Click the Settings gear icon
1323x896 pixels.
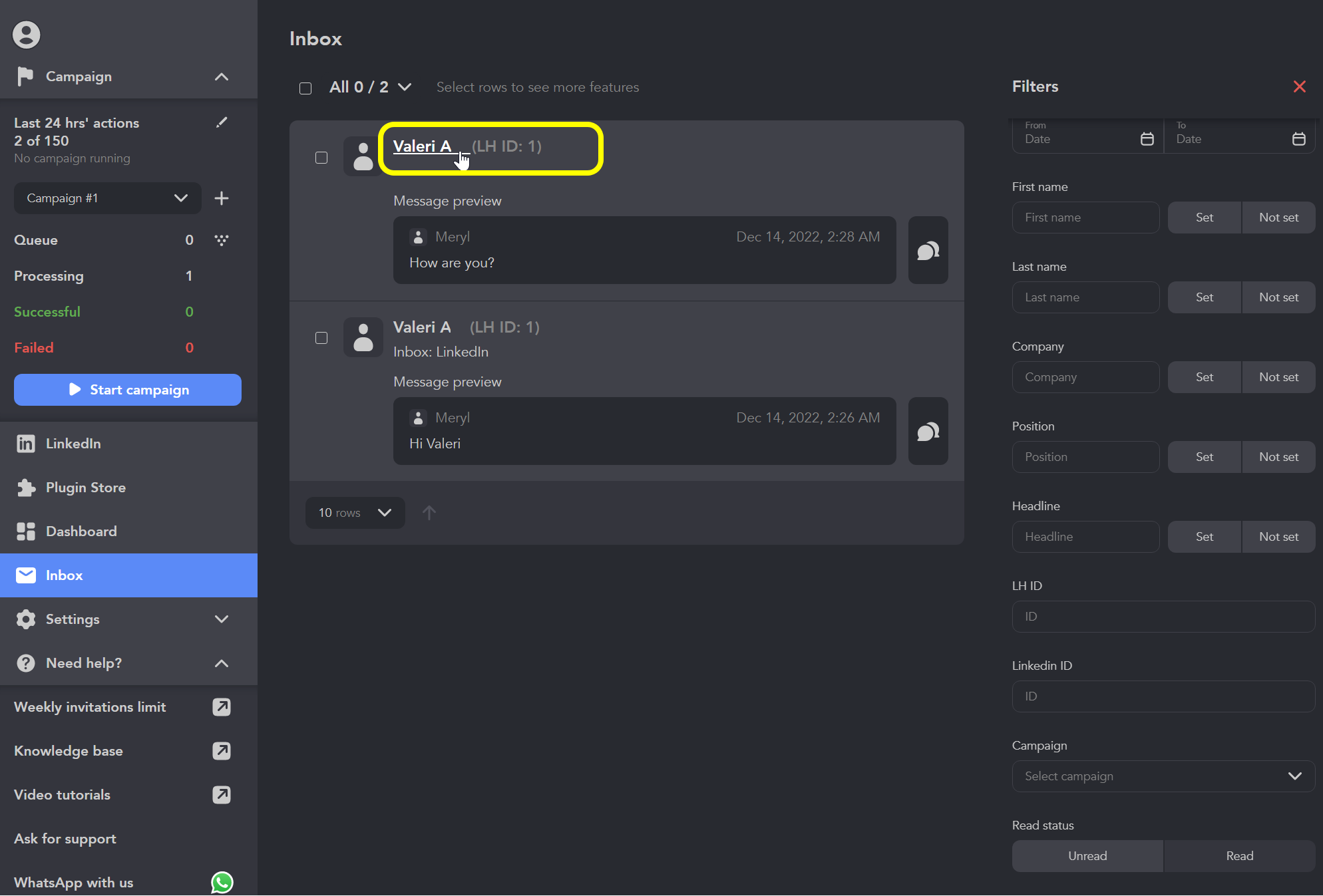click(25, 619)
